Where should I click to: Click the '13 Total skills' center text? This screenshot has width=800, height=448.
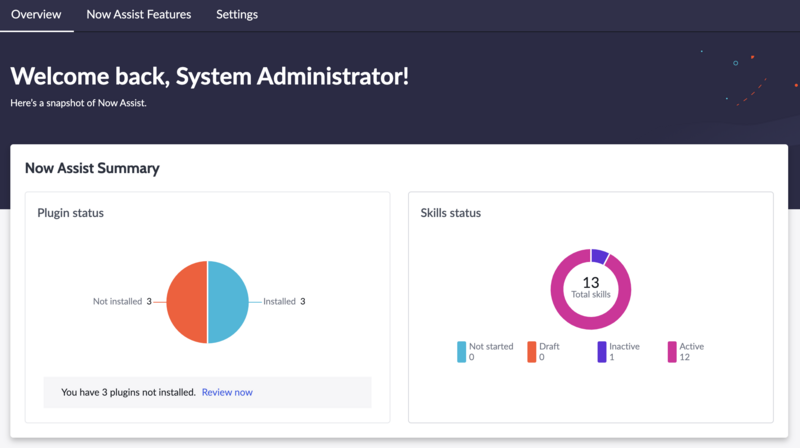(591, 288)
